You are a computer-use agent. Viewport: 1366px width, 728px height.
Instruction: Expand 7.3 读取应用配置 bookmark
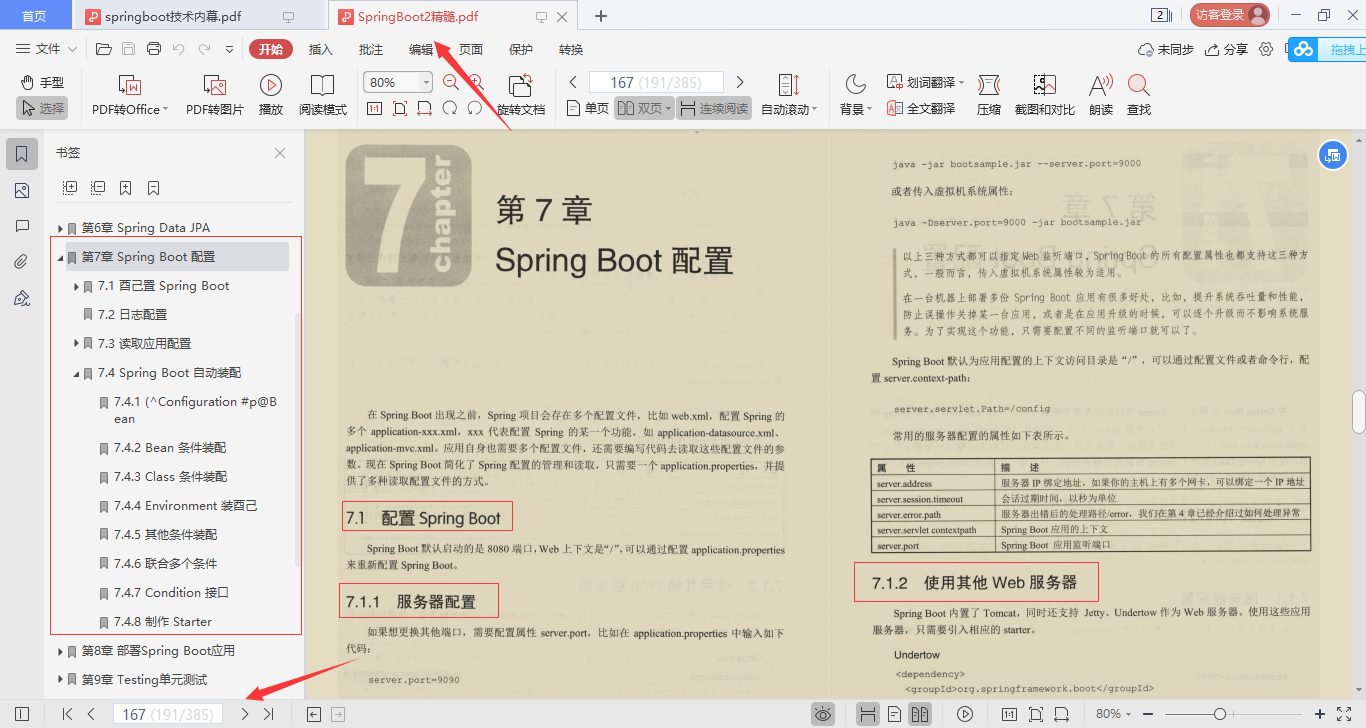pyautogui.click(x=76, y=343)
